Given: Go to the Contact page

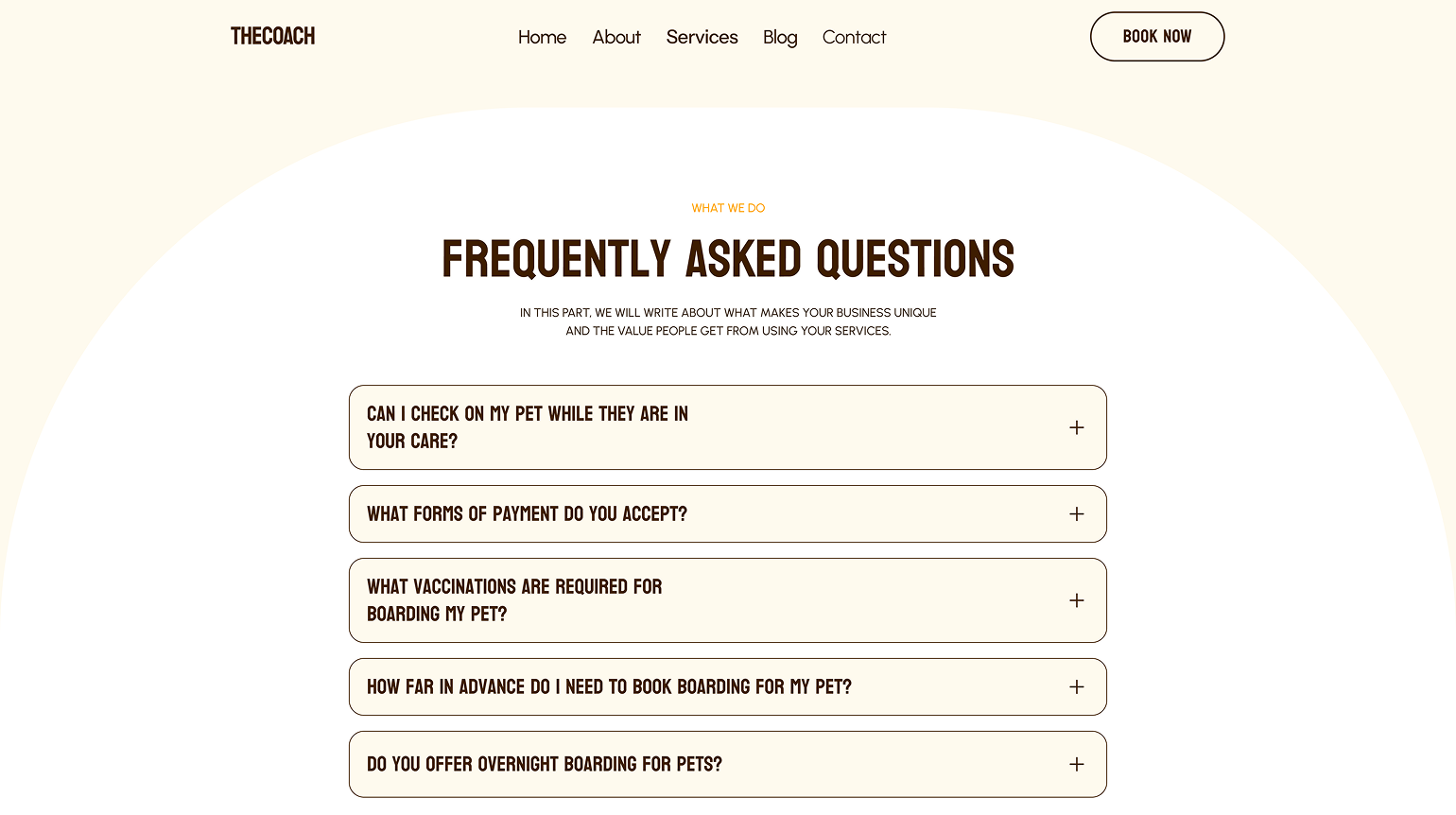Looking at the screenshot, I should point(854,37).
